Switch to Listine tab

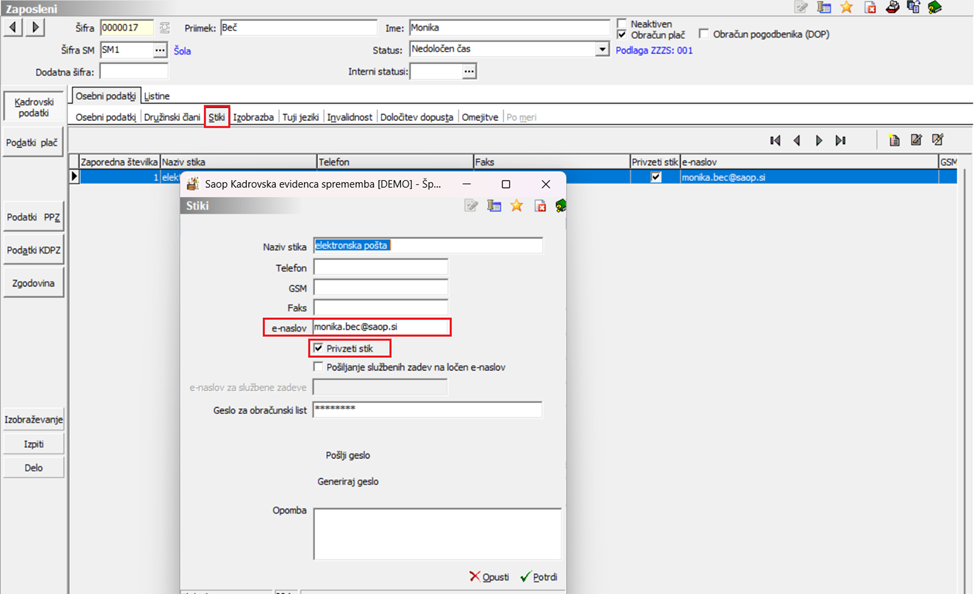point(157,96)
